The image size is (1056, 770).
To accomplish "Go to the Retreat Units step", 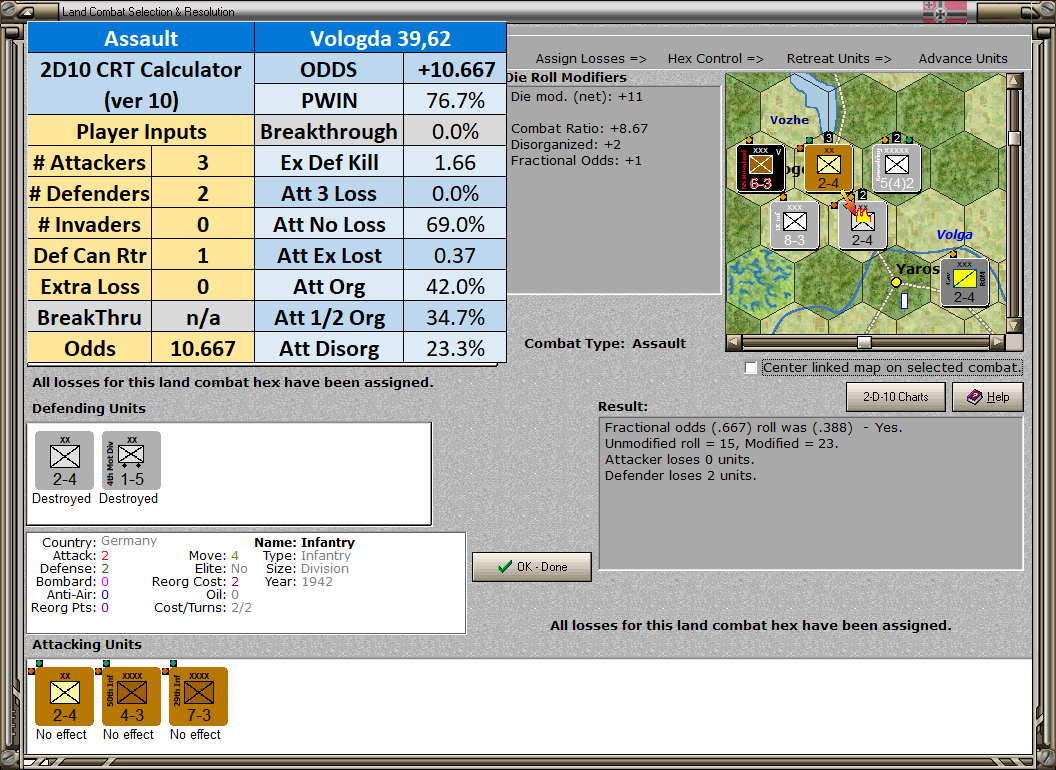I will 839,59.
